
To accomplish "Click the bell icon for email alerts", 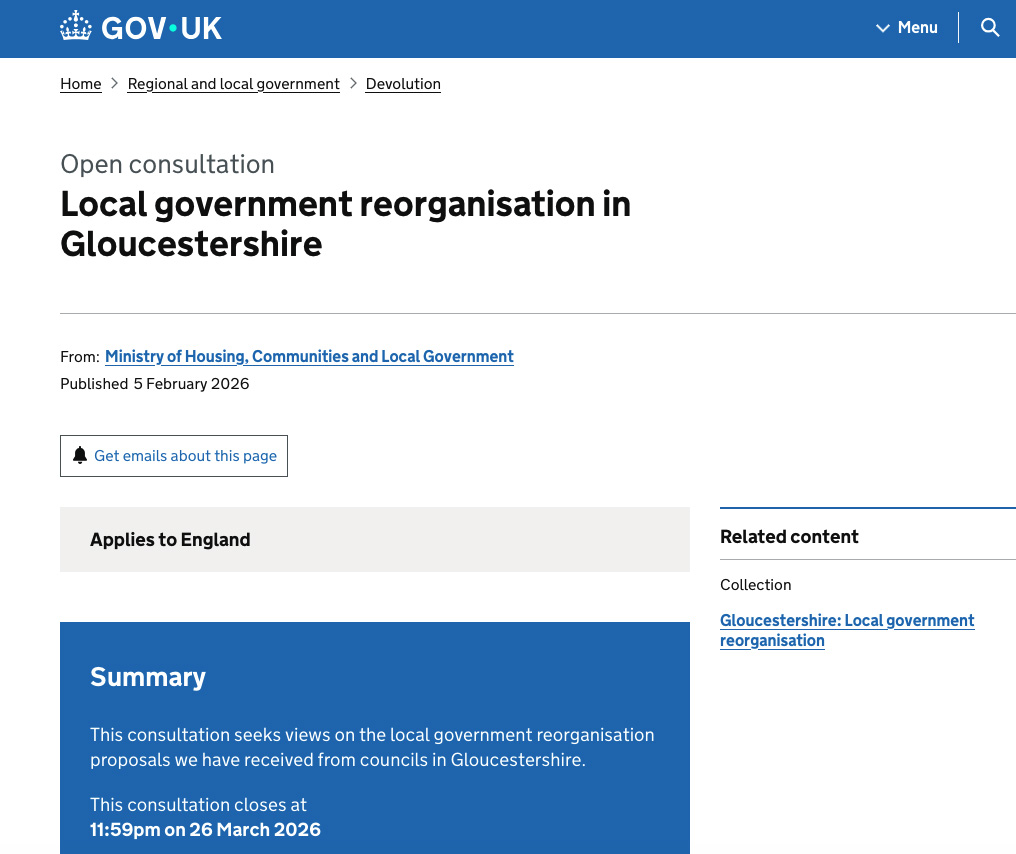I will tap(80, 456).
